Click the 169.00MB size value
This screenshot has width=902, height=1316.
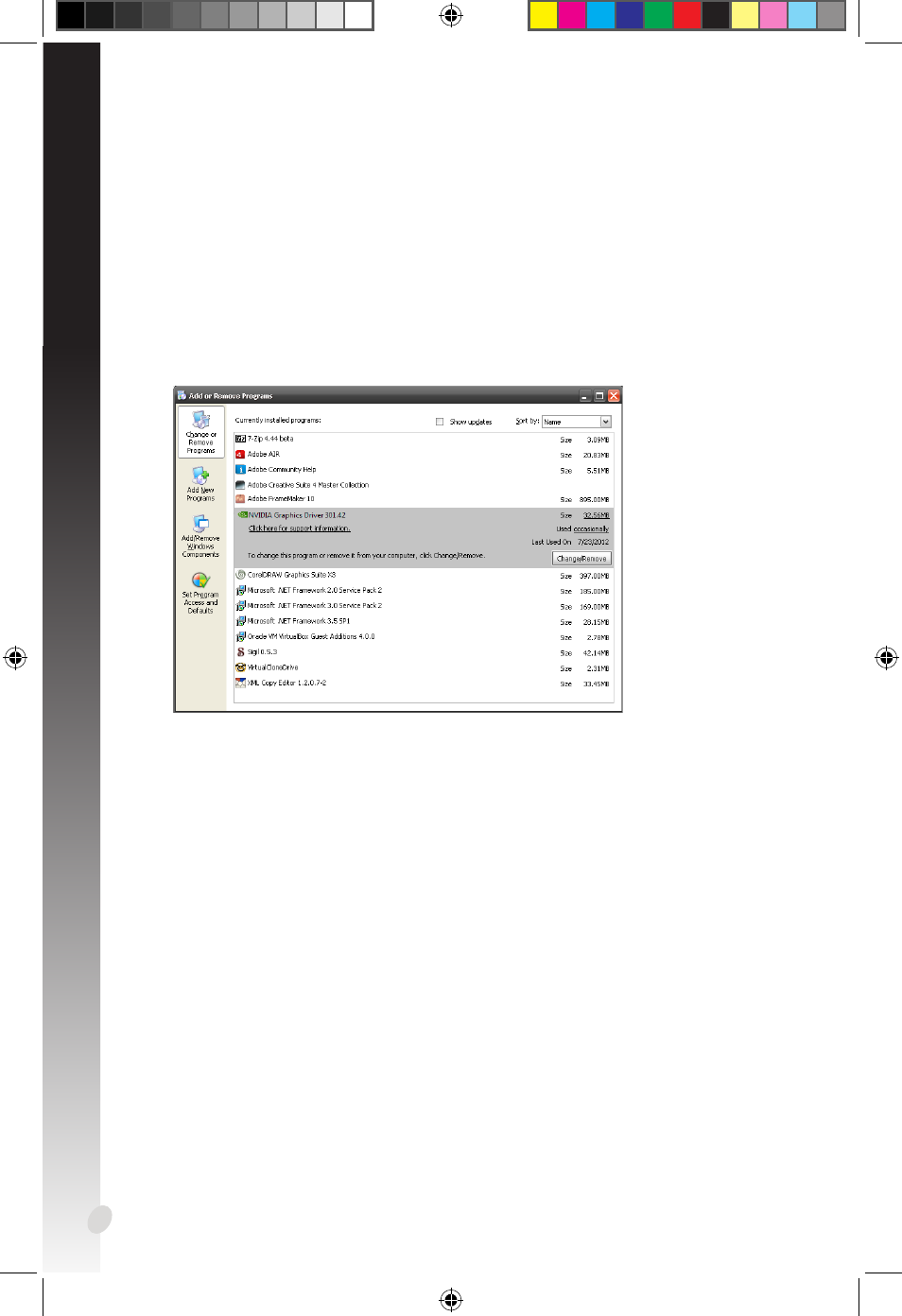594,607
